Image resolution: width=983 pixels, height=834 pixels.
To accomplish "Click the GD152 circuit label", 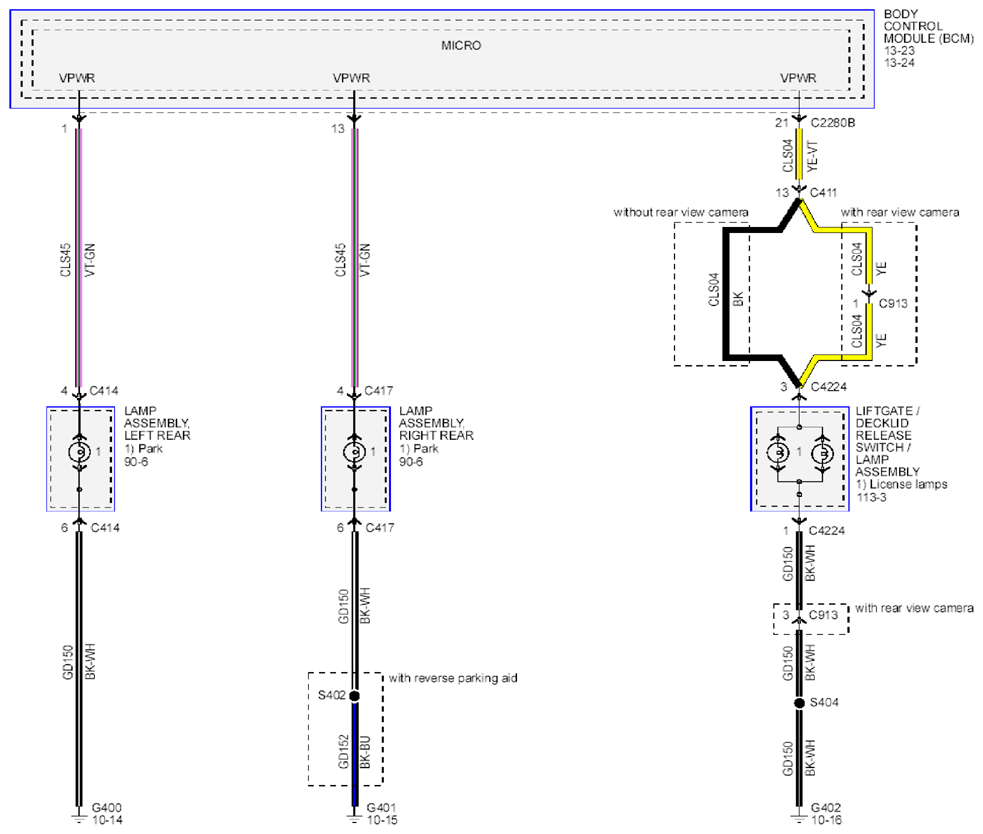I will [343, 752].
